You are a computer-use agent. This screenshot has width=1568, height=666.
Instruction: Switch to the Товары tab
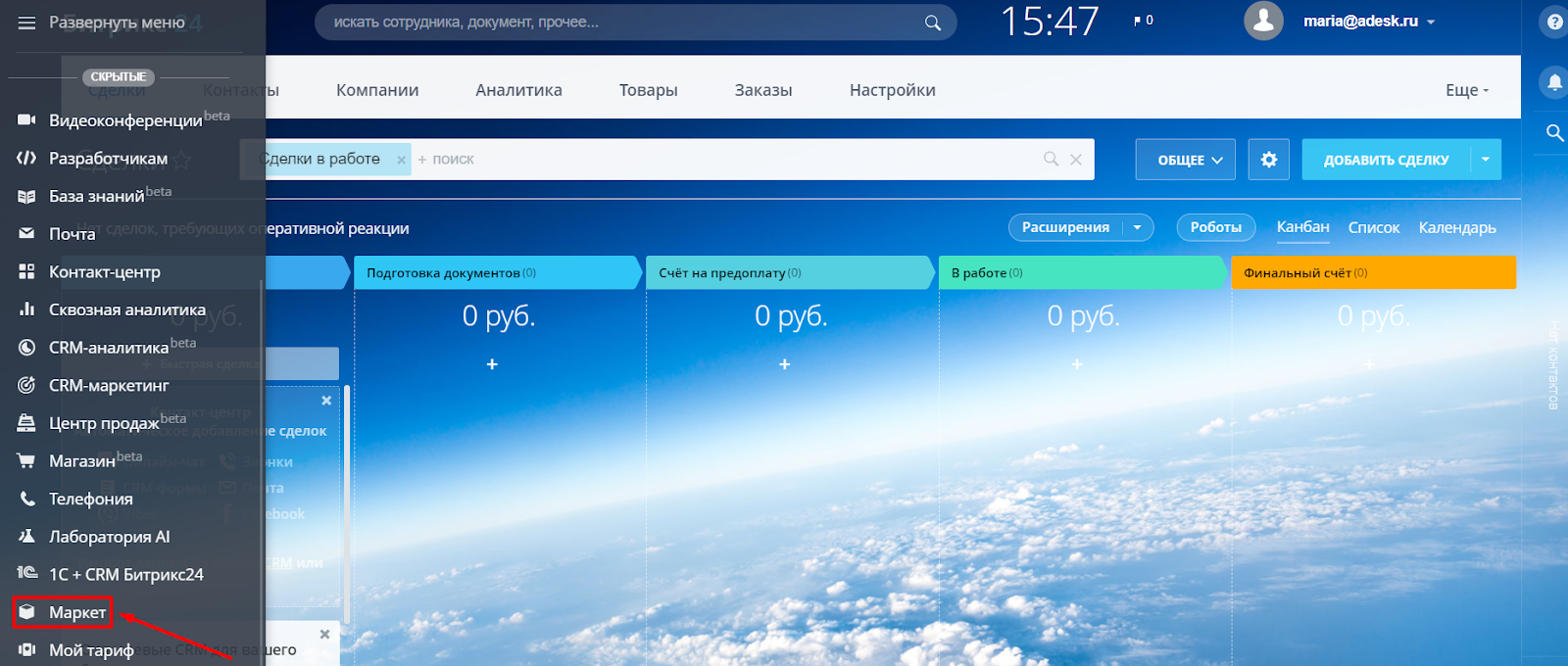click(x=649, y=90)
